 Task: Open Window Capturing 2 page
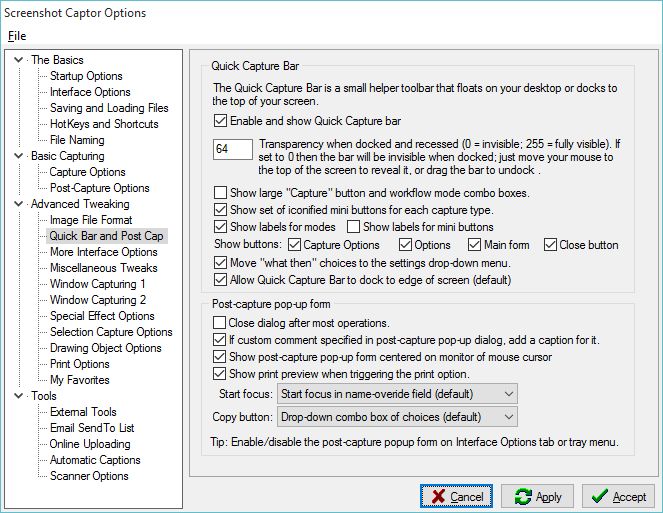point(98,300)
